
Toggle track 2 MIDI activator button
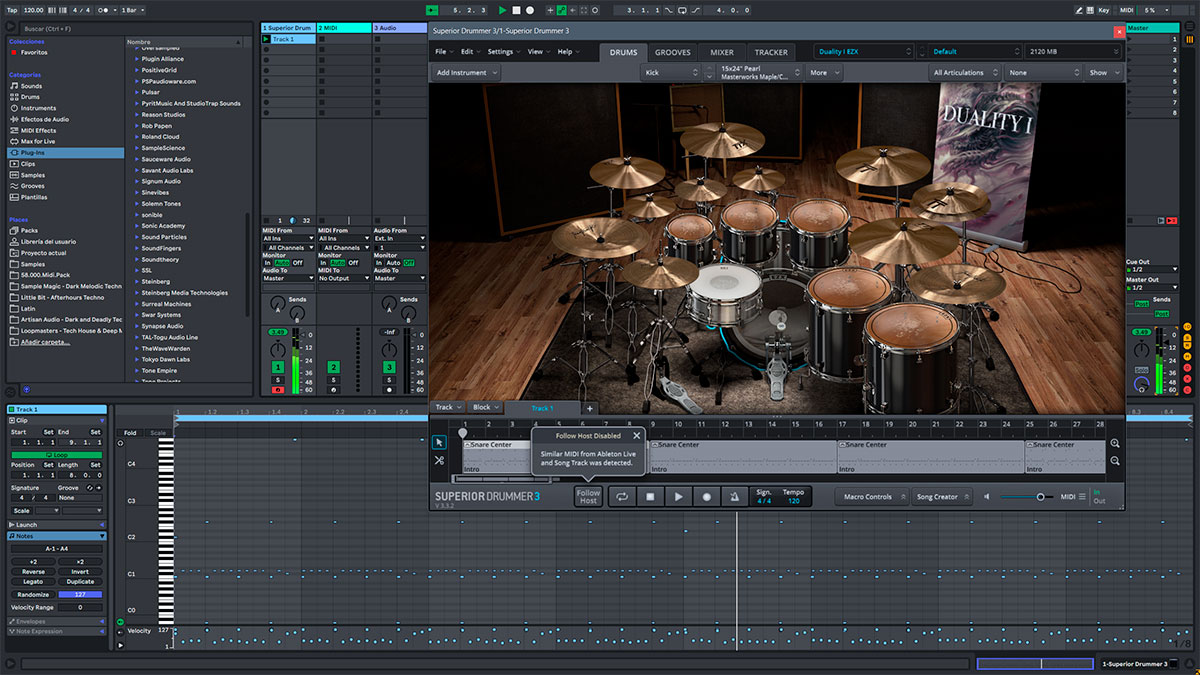(333, 368)
